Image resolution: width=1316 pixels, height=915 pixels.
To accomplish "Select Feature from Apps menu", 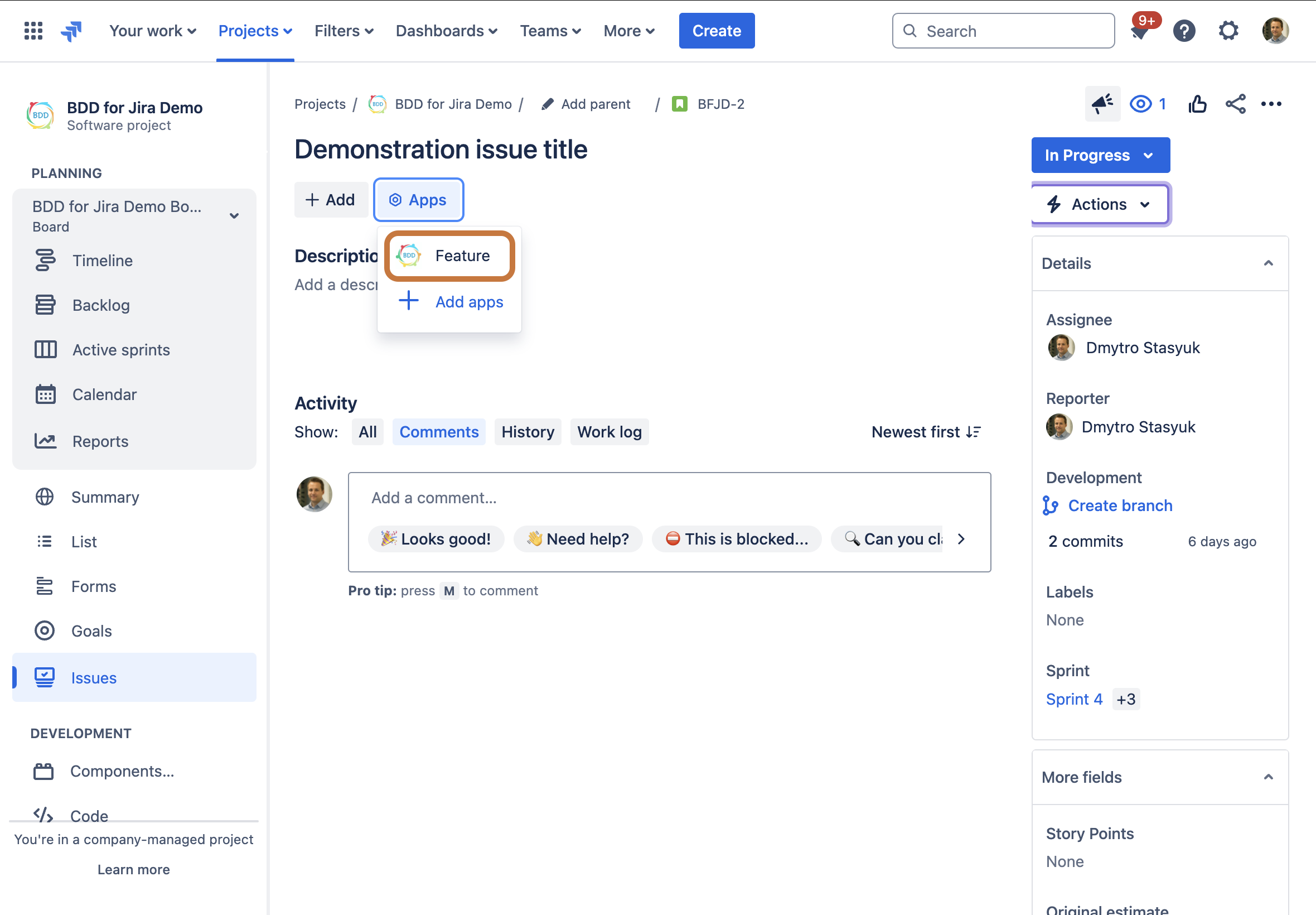I will [x=449, y=256].
